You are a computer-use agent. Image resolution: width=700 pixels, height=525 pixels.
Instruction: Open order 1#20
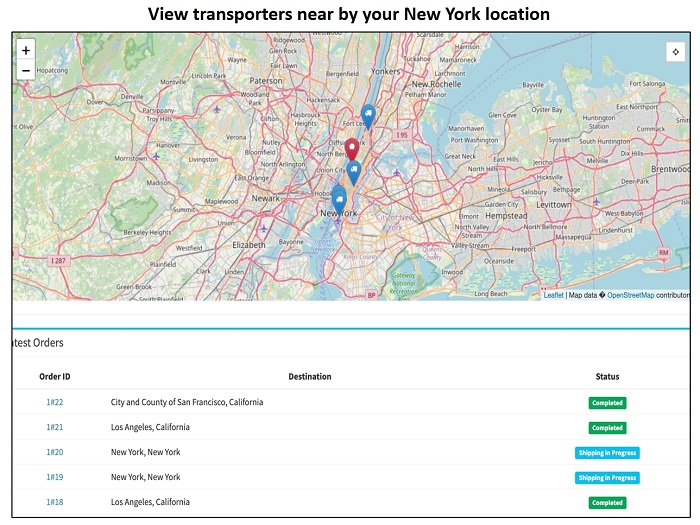[55, 452]
